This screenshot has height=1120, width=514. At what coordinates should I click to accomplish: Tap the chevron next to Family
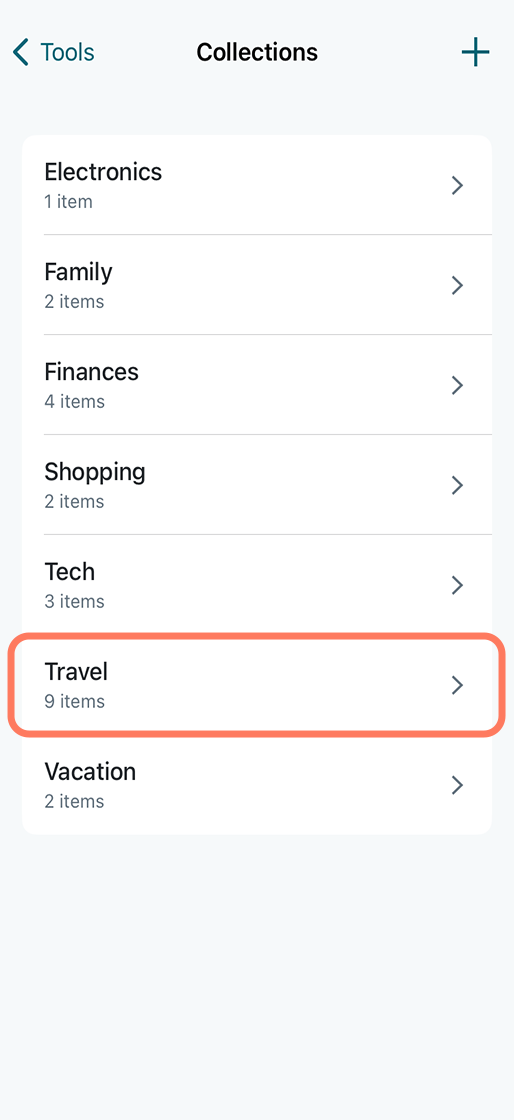[458, 286]
